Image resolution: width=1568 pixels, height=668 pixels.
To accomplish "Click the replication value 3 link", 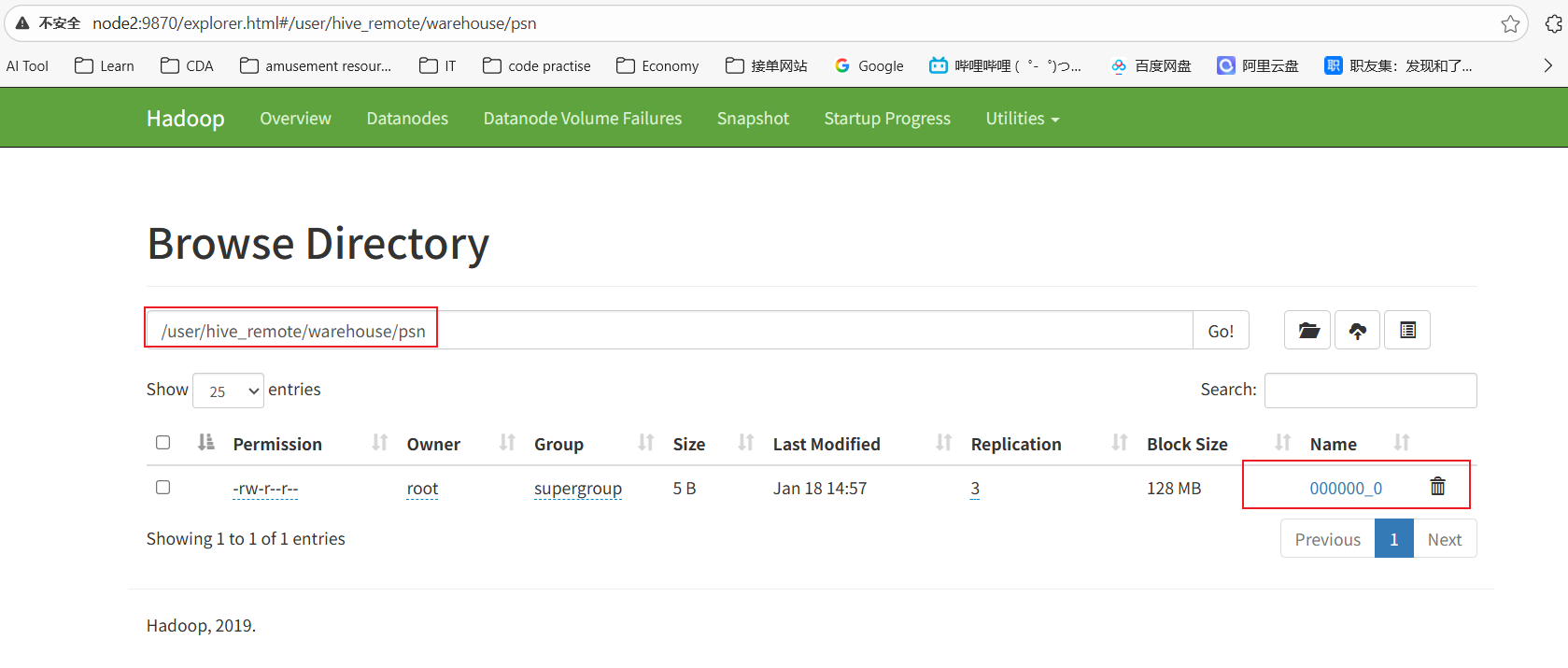I will click(x=975, y=489).
